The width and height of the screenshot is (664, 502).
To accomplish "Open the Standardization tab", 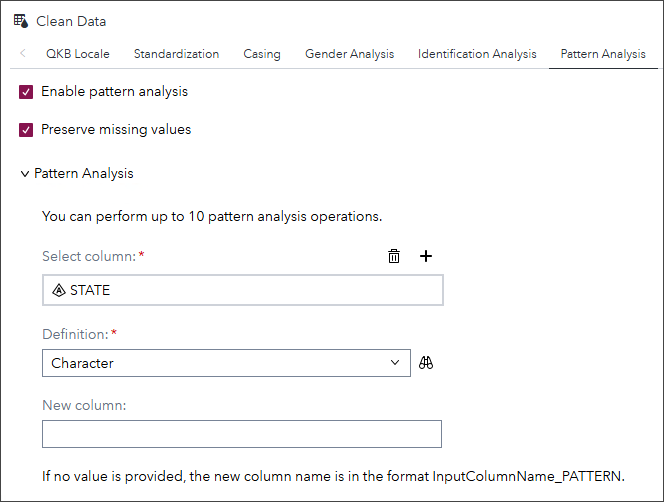I will coord(176,54).
